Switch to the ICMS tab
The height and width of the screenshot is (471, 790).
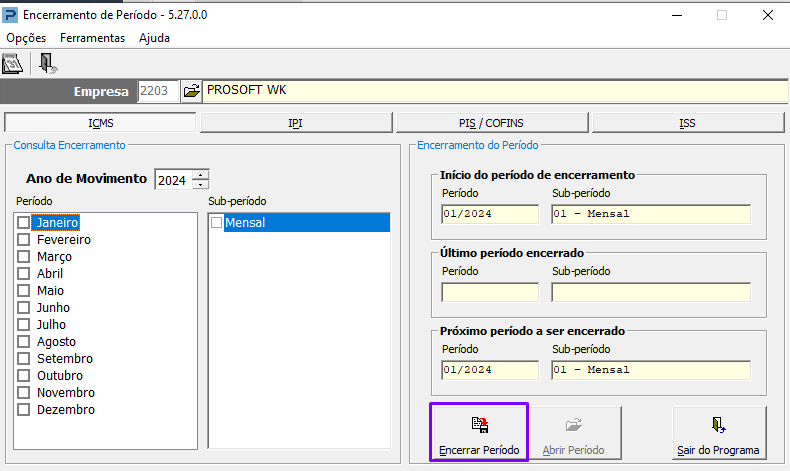coord(100,123)
